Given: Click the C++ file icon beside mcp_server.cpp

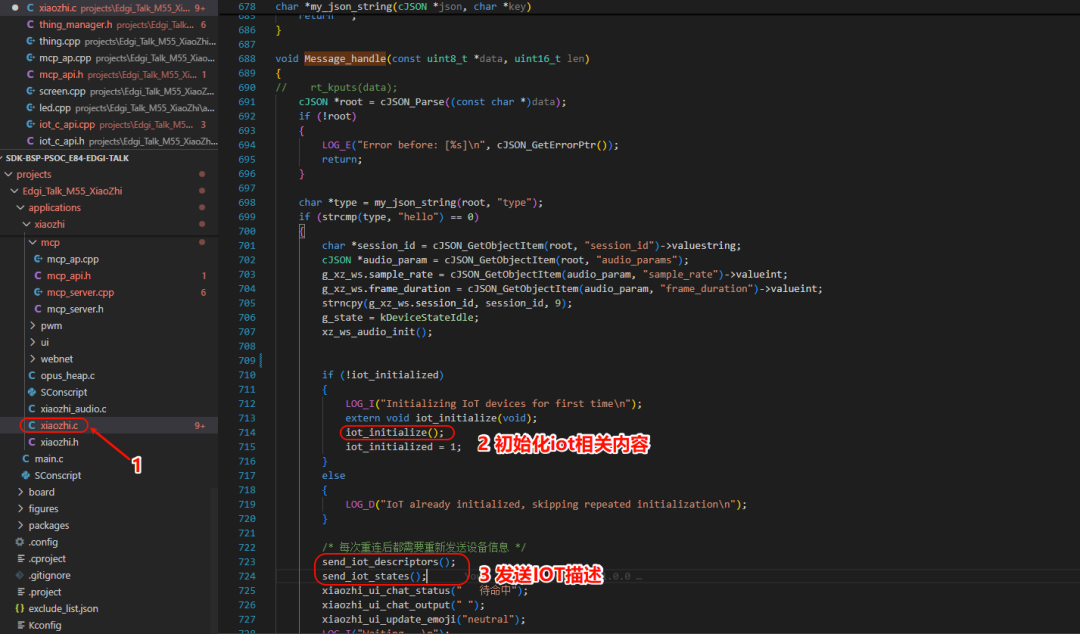Looking at the screenshot, I should coord(38,292).
